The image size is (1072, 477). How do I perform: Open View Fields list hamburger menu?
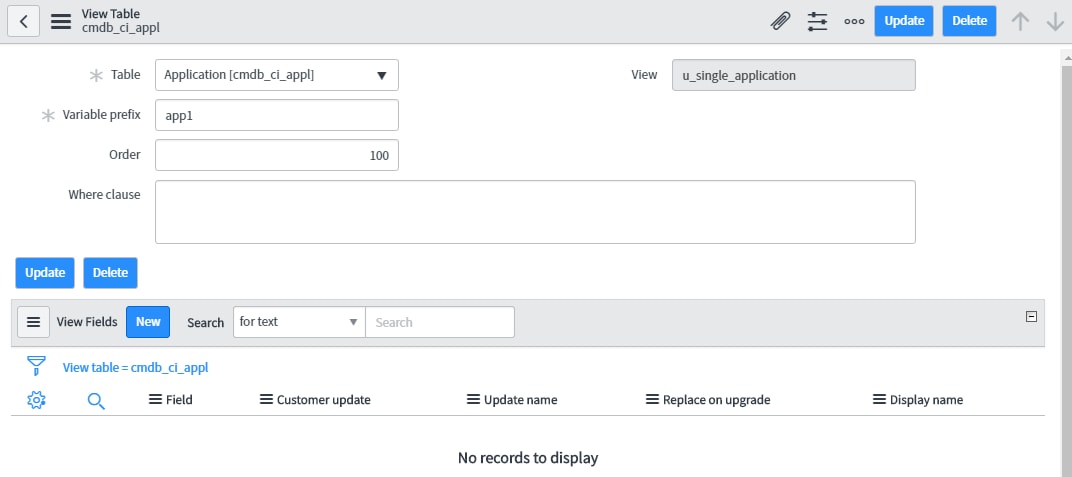click(x=34, y=322)
